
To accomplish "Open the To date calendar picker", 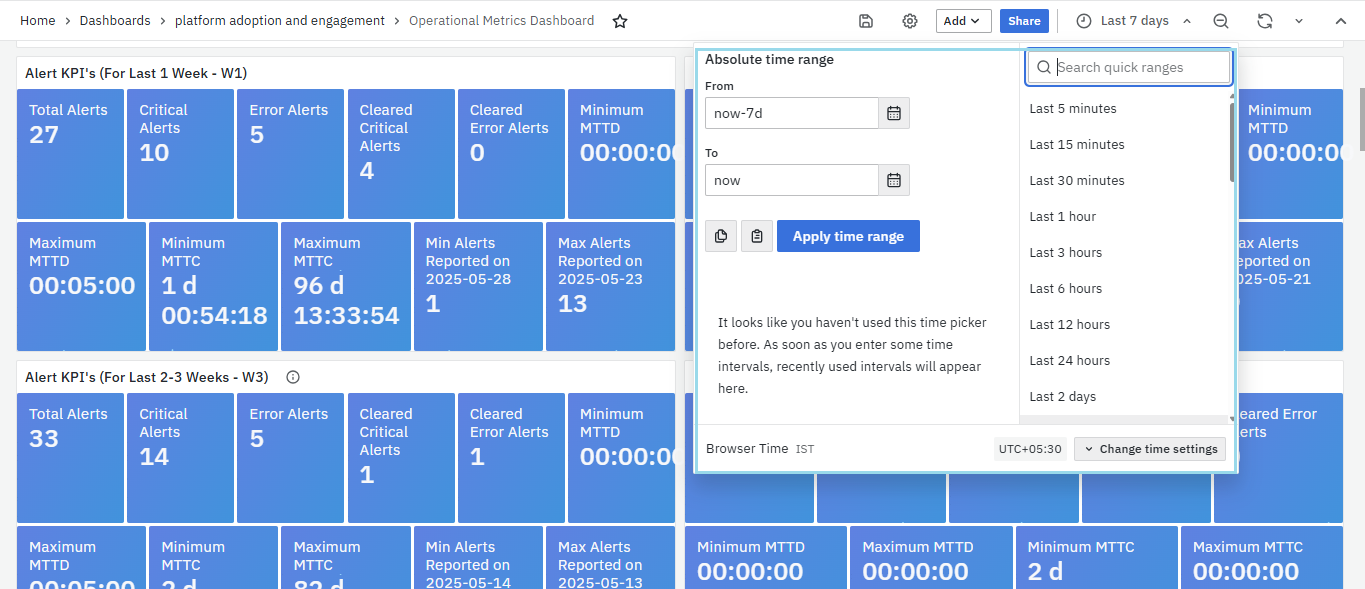I will tap(894, 180).
